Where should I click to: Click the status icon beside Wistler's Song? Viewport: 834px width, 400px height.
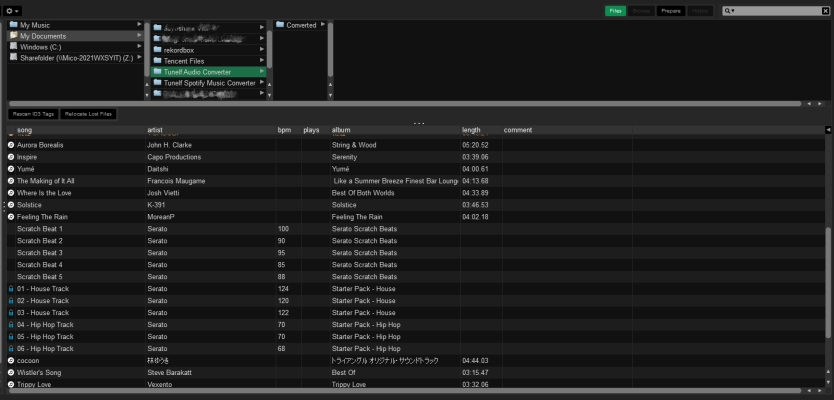[11, 372]
